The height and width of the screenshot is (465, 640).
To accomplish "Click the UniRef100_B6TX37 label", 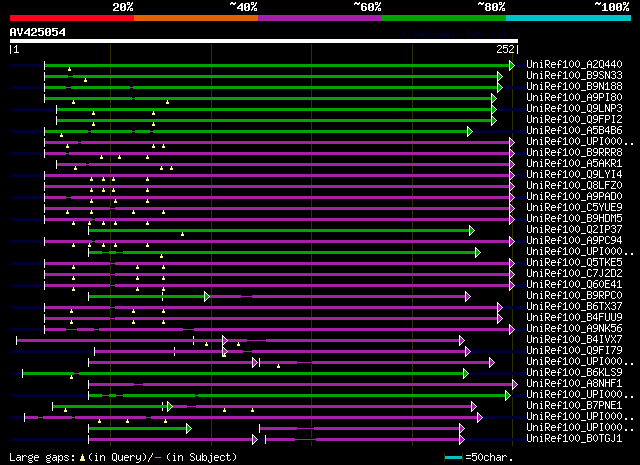I will point(574,306).
